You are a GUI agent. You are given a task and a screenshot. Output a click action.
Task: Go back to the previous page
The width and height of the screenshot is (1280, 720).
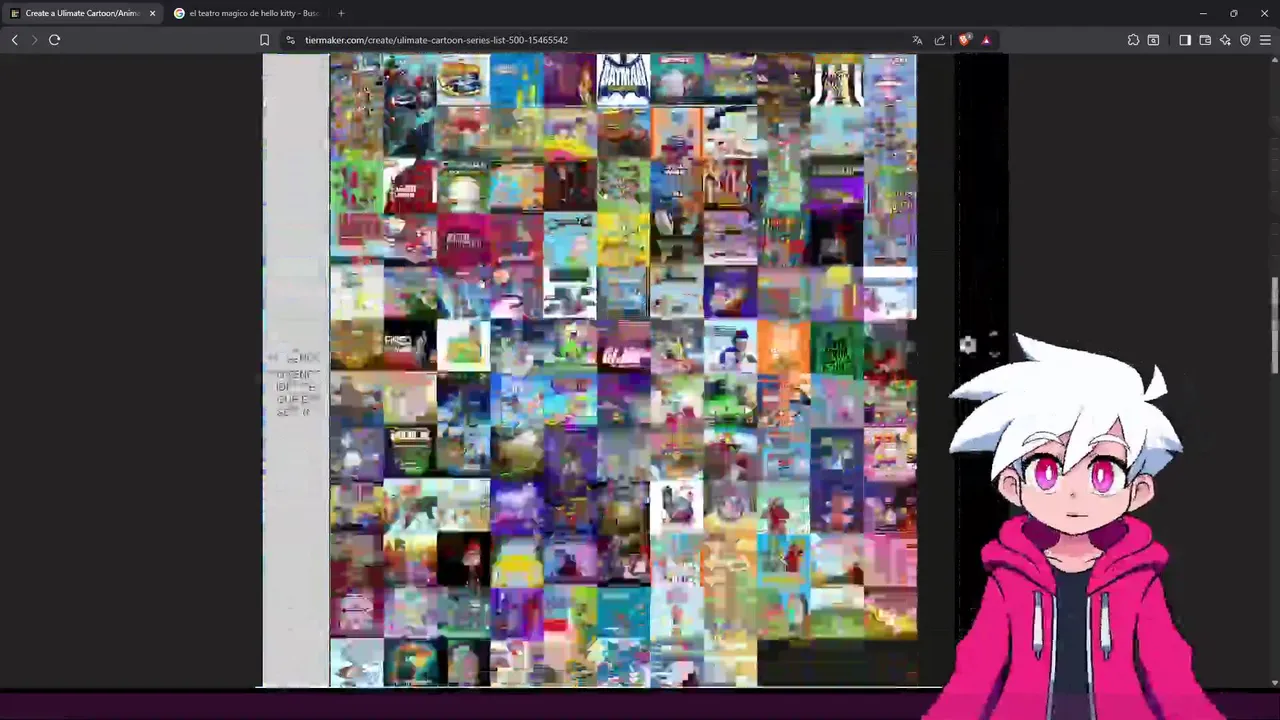(14, 40)
